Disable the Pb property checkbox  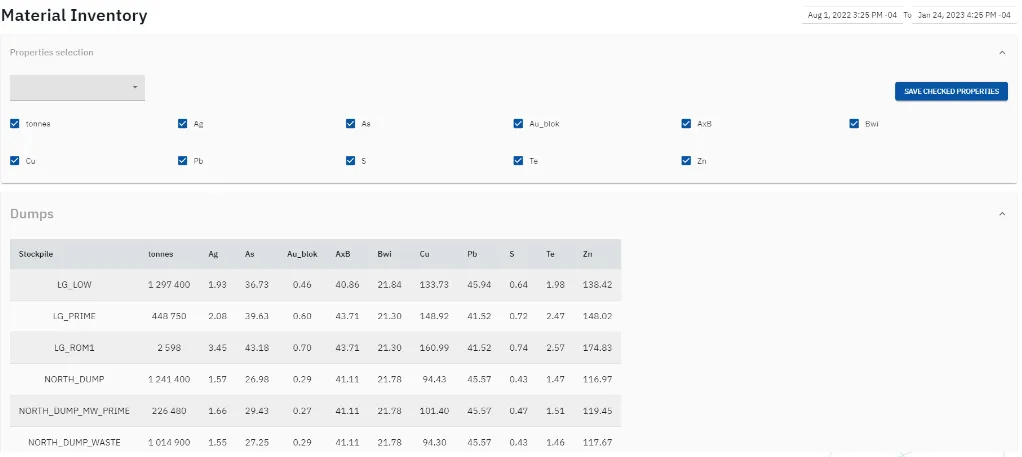(x=183, y=160)
